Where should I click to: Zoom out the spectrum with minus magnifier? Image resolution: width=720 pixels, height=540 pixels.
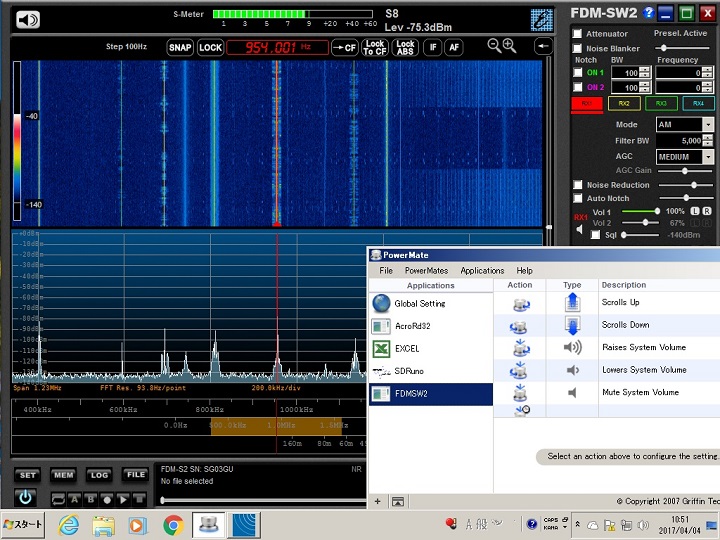tap(494, 45)
